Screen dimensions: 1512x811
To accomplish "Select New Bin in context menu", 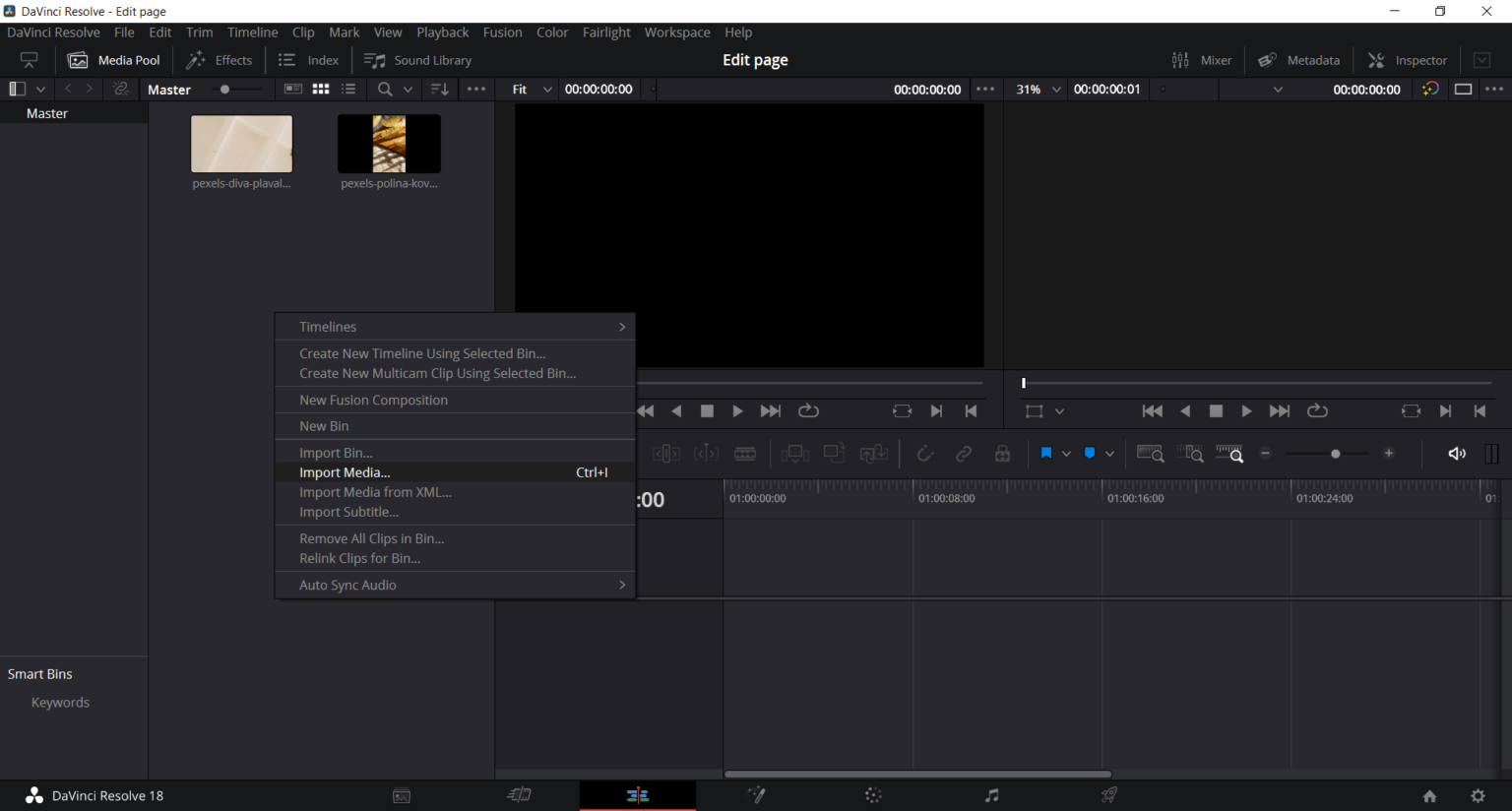I will coord(455,426).
